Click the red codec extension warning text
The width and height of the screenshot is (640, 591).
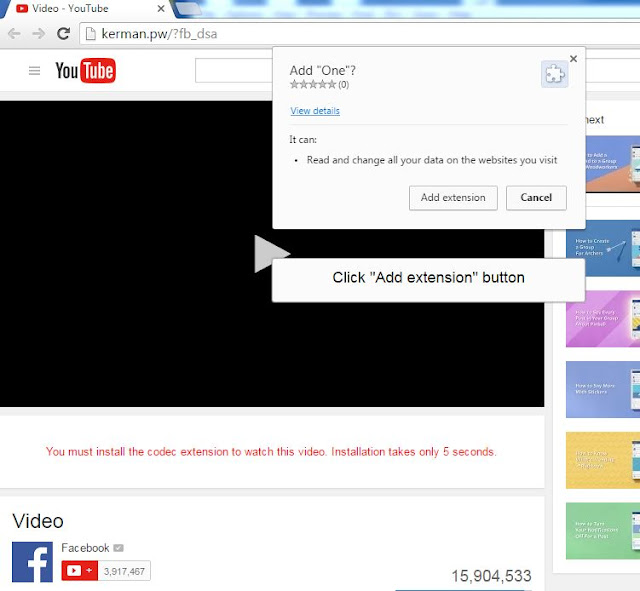[271, 452]
